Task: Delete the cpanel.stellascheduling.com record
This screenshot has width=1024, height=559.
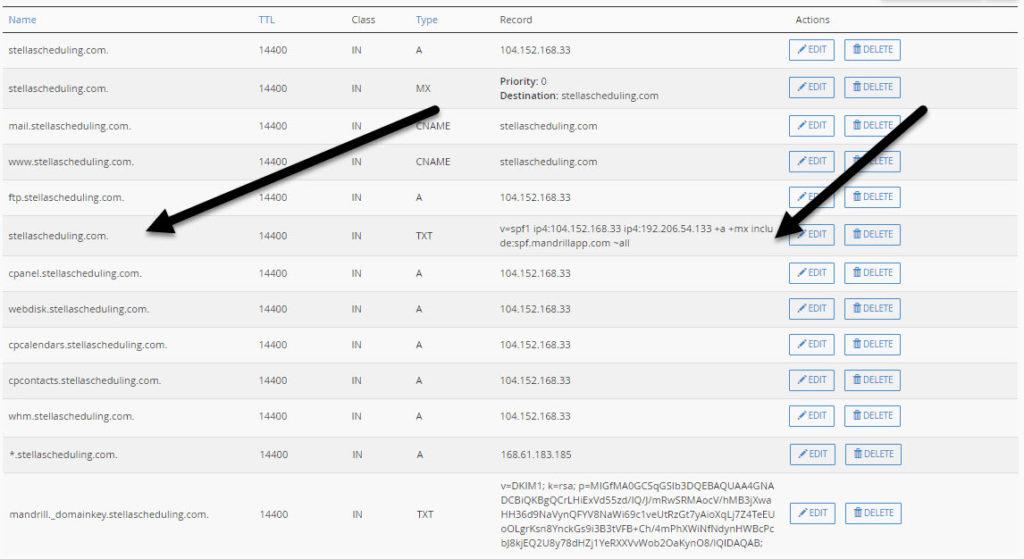Action: pos(872,273)
